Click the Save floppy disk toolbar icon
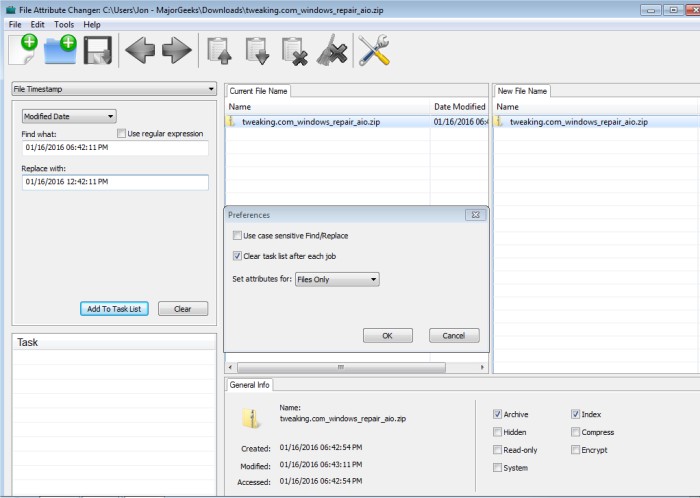Screen dimensions: 700x498 [97, 50]
